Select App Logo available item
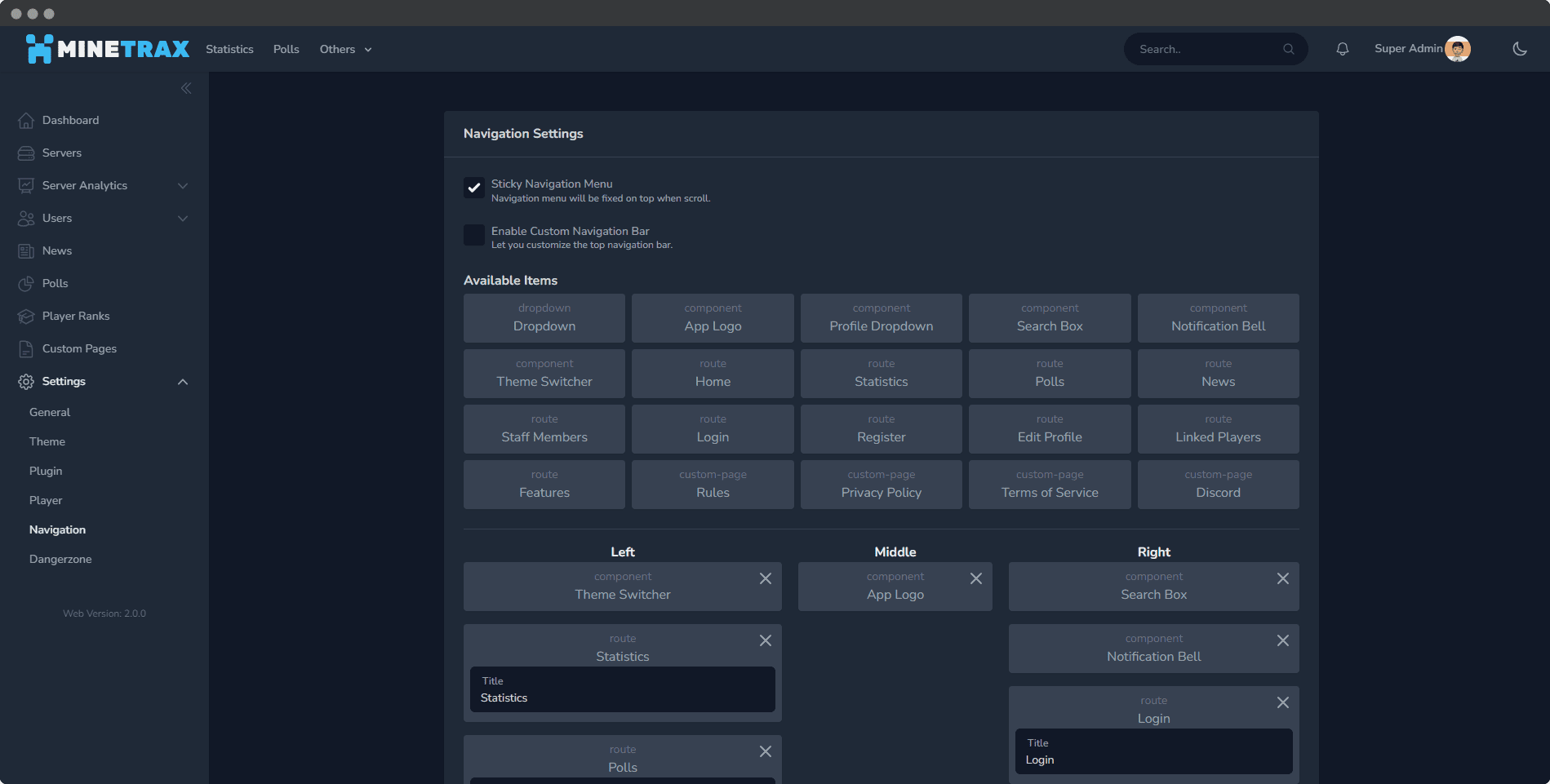 coord(713,318)
